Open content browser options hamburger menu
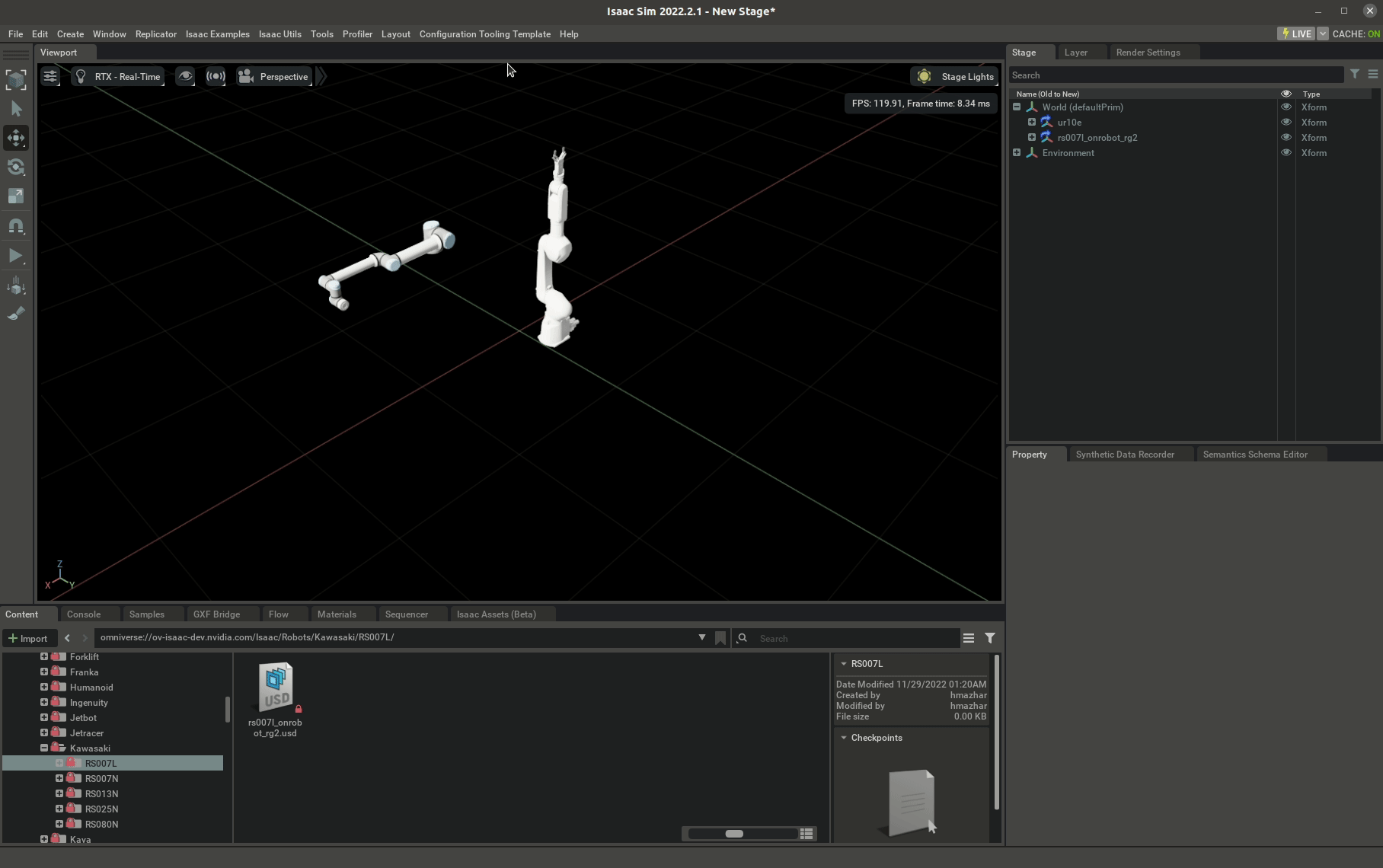The image size is (1383, 868). (969, 638)
